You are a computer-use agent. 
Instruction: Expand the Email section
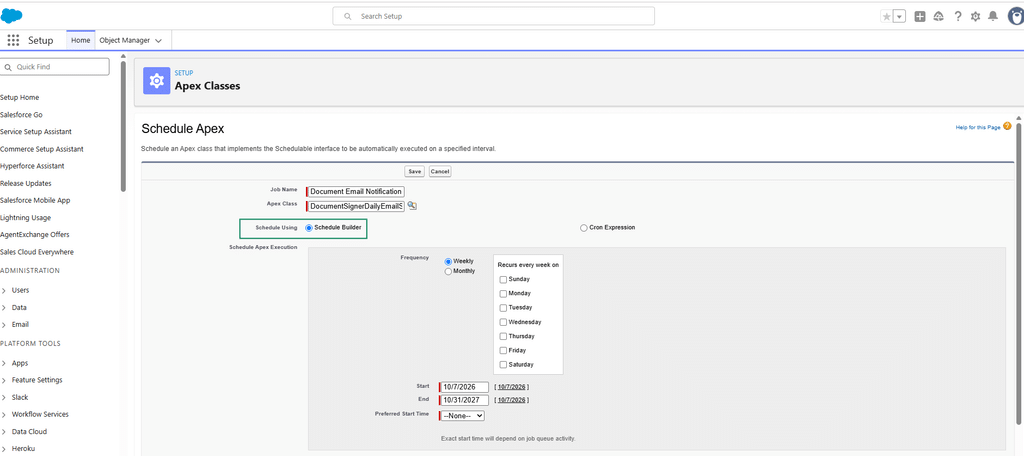3,325
